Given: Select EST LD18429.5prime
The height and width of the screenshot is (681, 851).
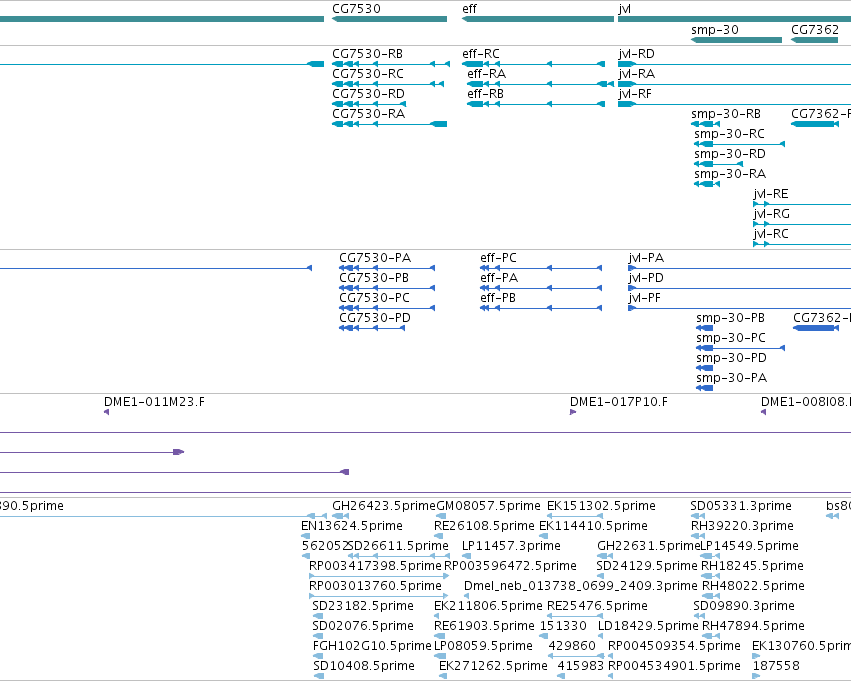Looking at the screenshot, I should point(601,637).
